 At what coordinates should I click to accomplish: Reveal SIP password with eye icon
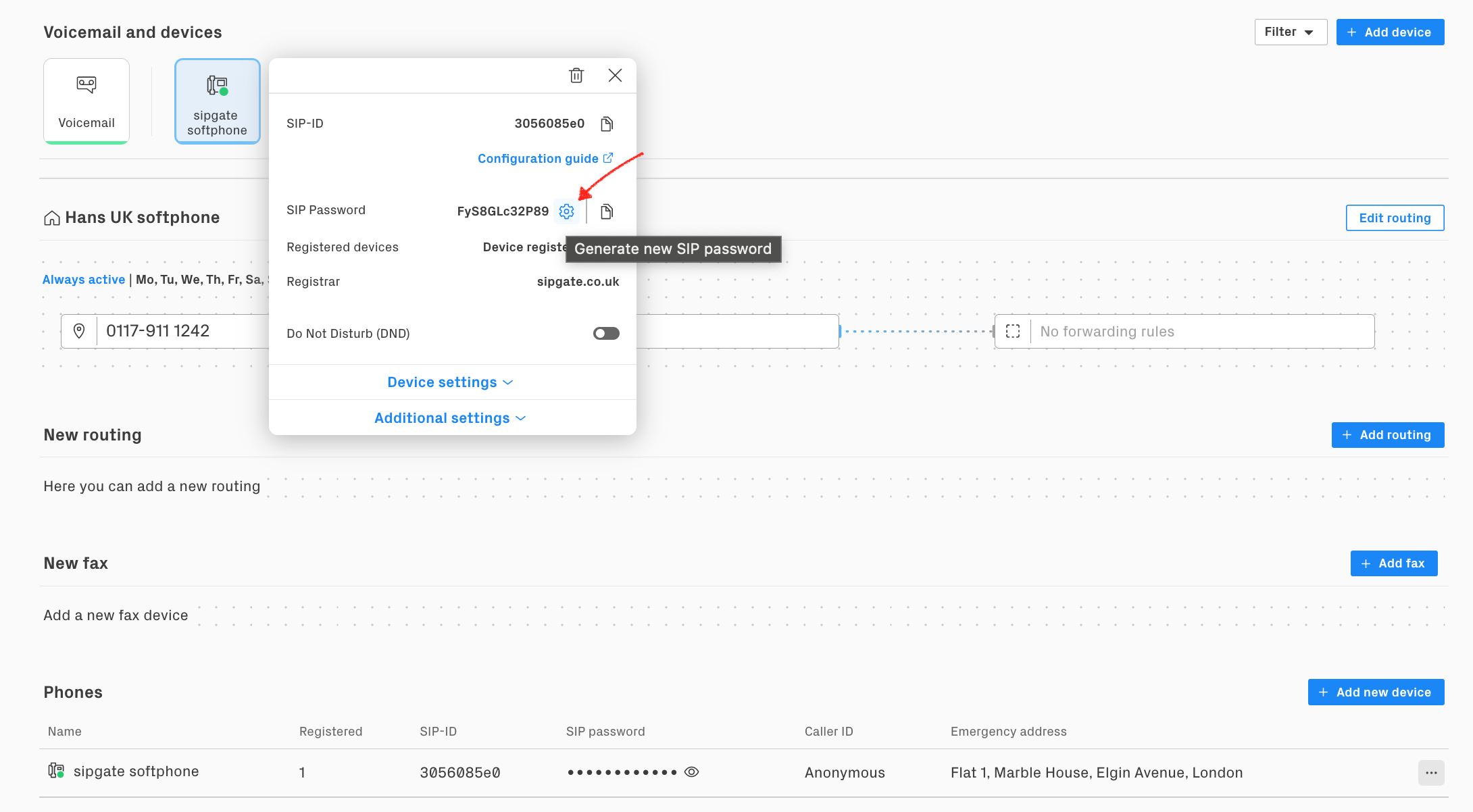coord(691,771)
